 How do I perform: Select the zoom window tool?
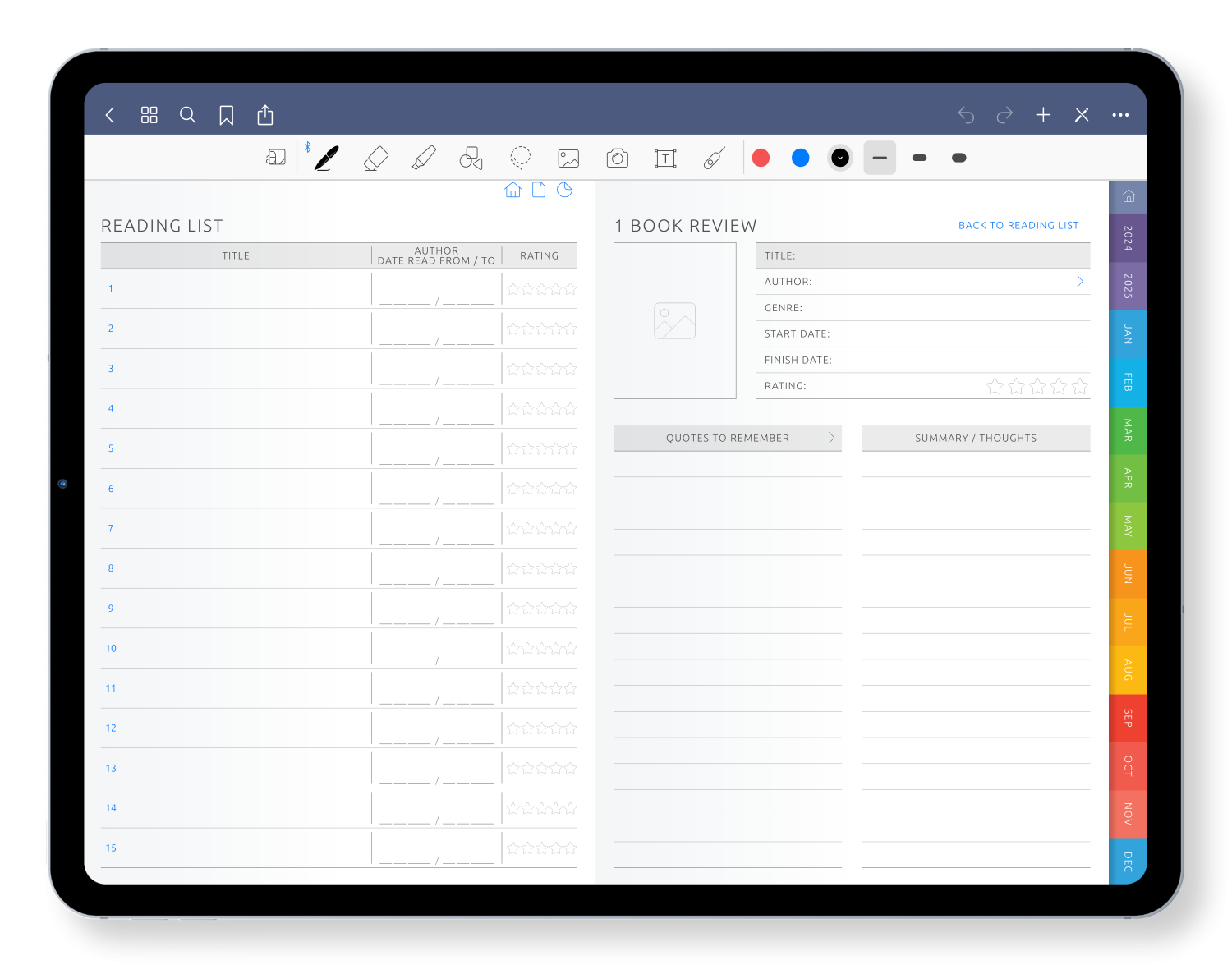[x=276, y=158]
